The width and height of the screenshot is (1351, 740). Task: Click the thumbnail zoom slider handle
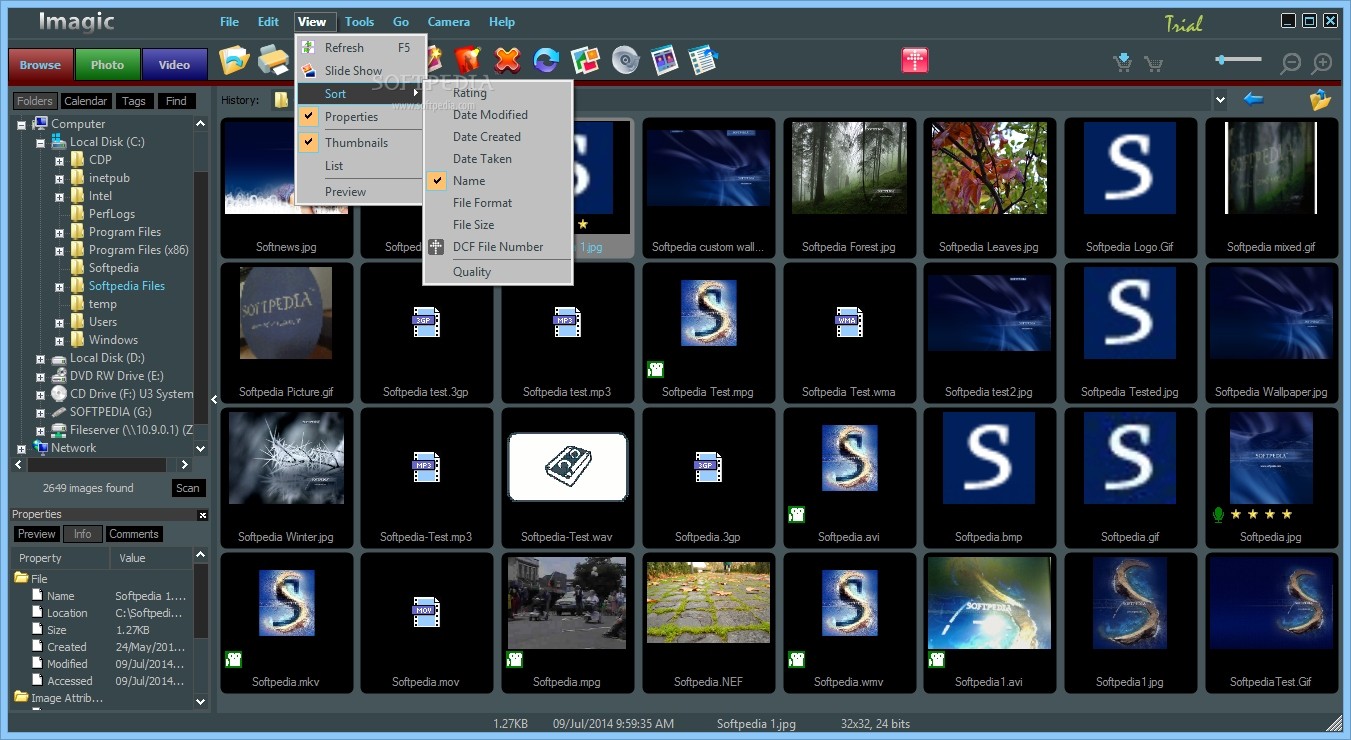tap(1220, 60)
